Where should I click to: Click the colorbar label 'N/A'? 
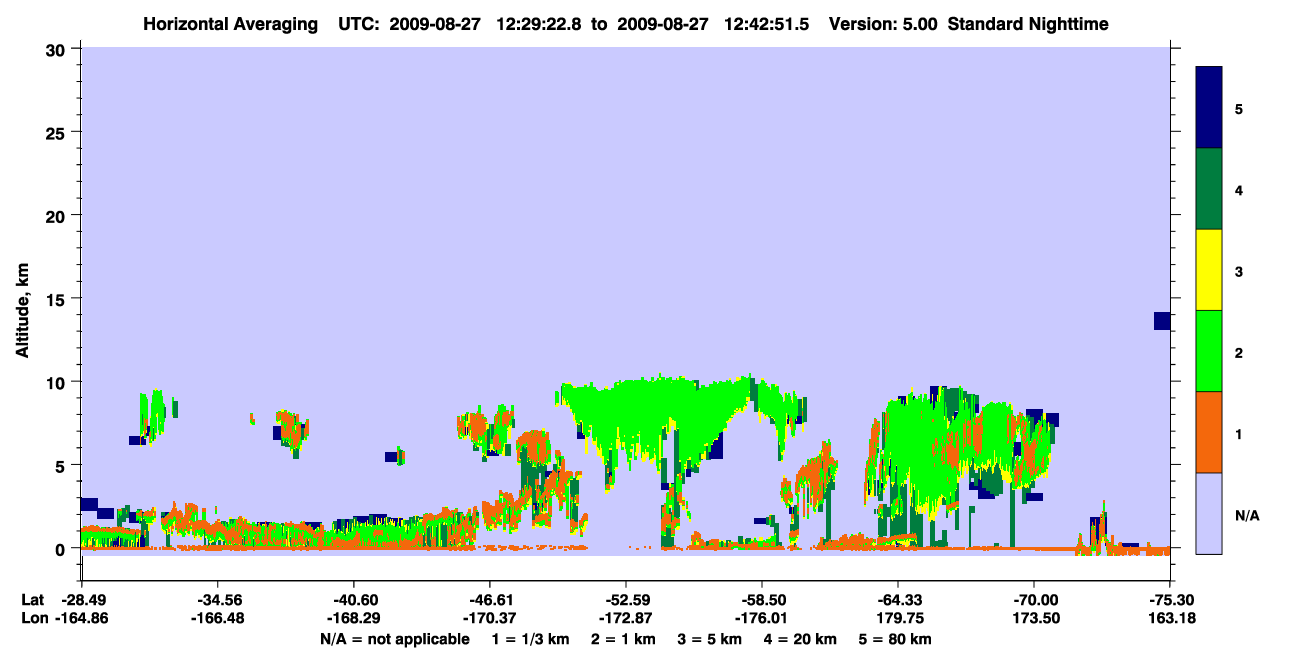[x=1247, y=515]
